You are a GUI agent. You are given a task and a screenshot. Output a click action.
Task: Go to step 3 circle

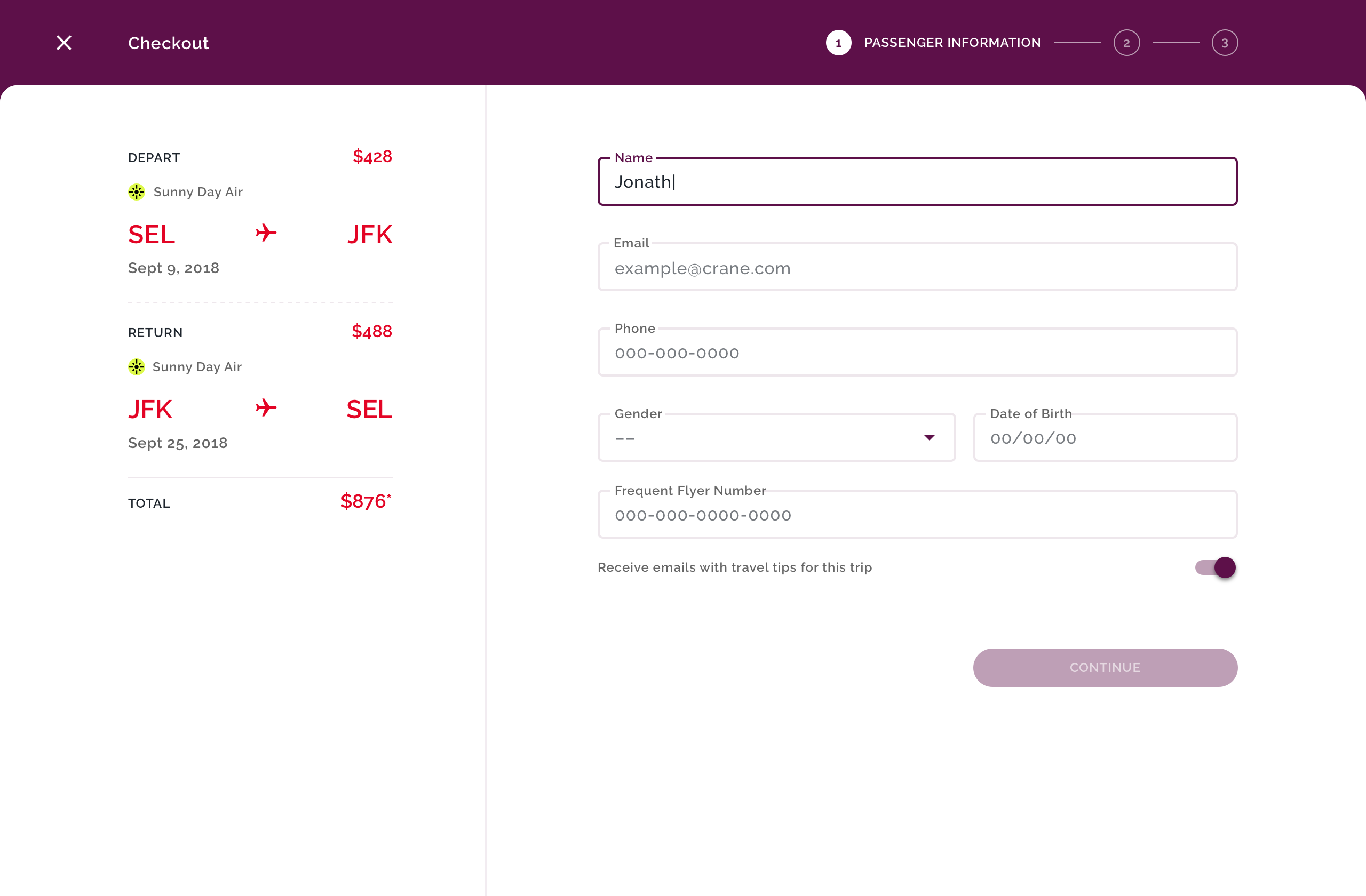(x=1224, y=43)
